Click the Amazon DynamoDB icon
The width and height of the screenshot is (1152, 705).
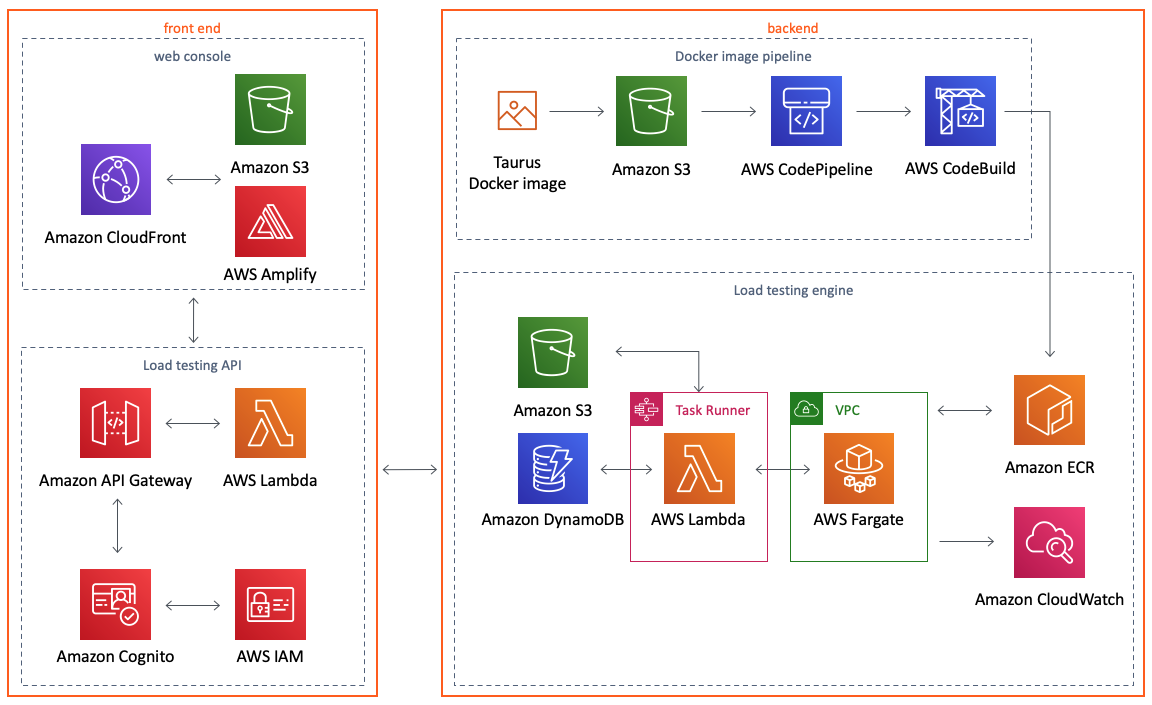pos(552,469)
